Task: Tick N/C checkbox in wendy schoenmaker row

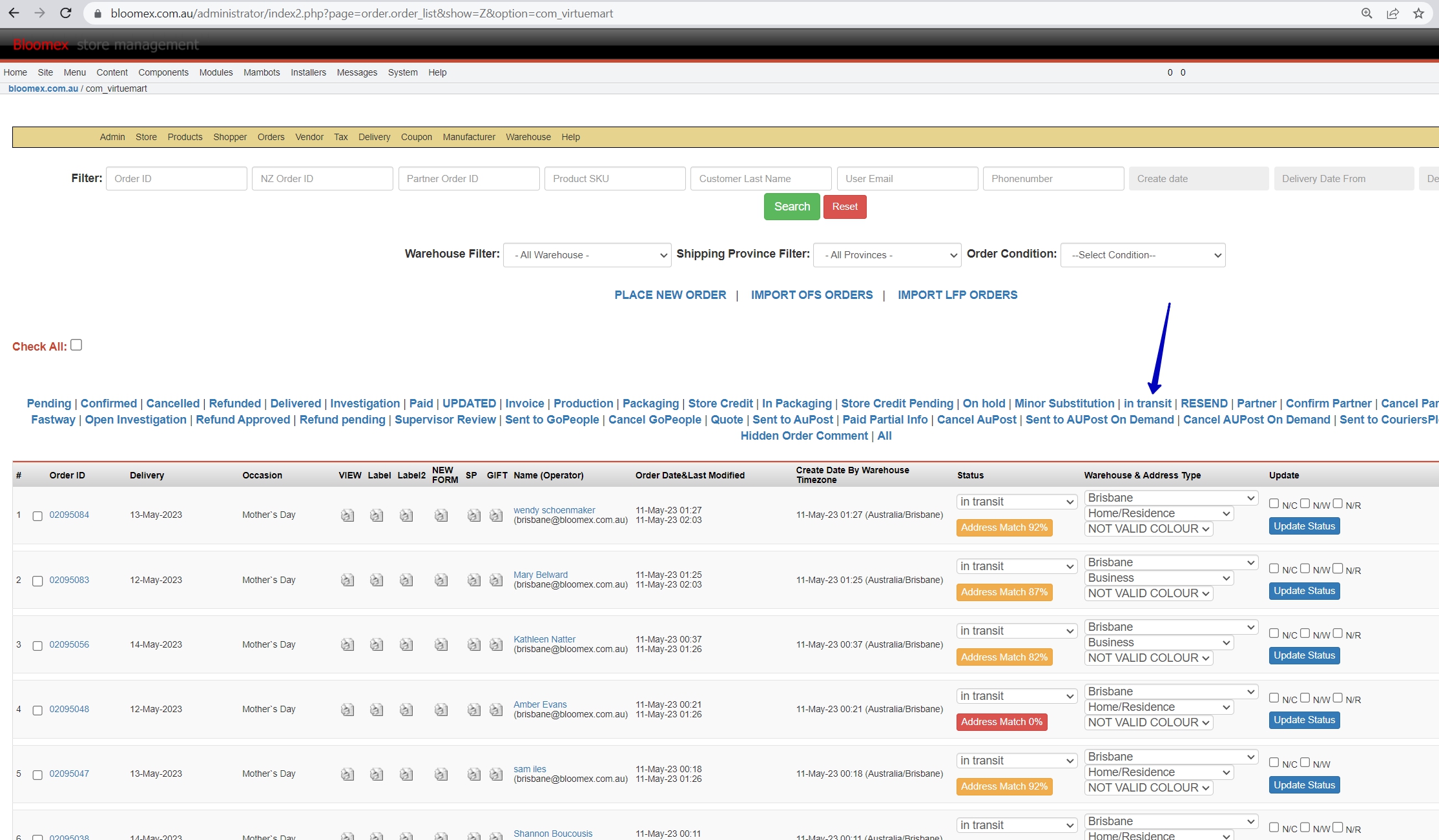Action: click(x=1274, y=504)
